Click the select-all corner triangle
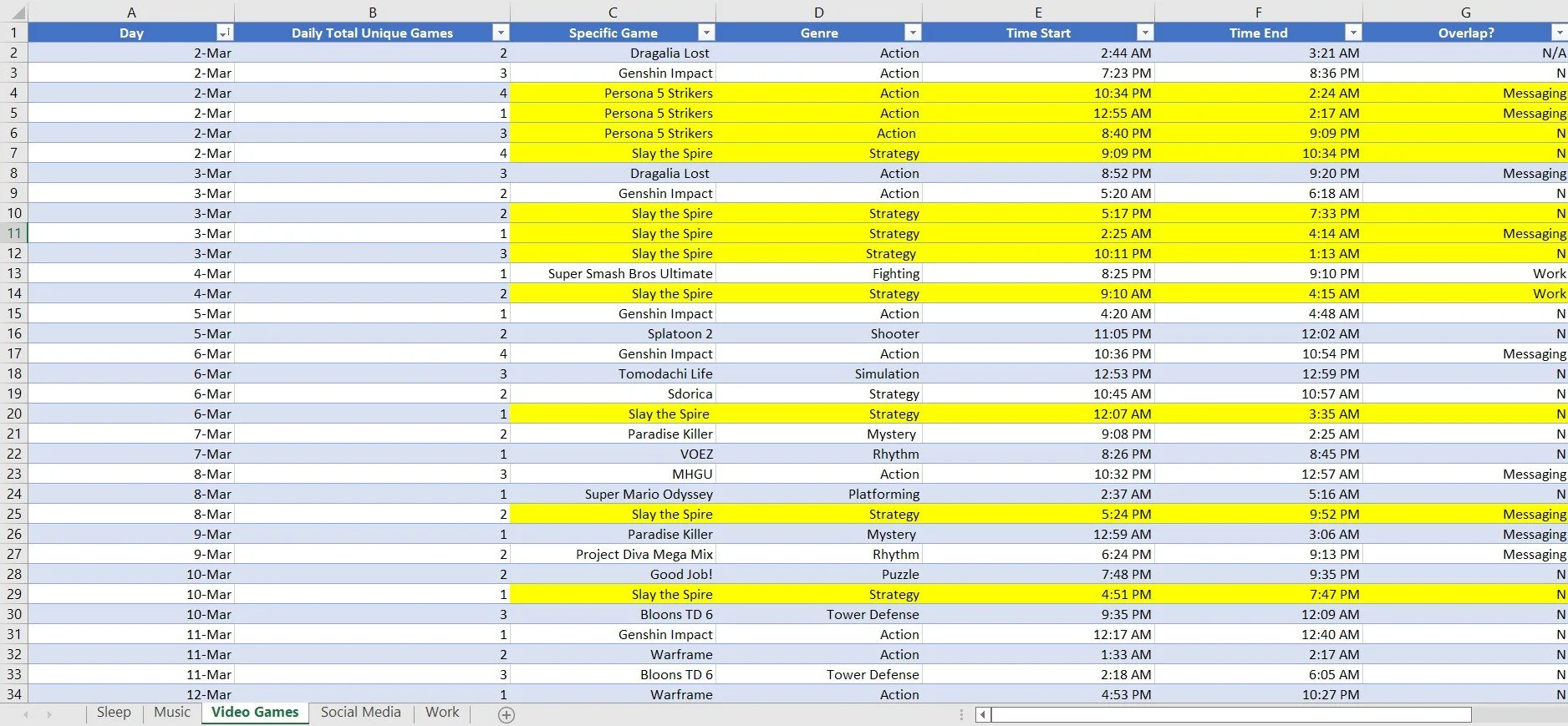This screenshot has height=726, width=1568. click(14, 12)
